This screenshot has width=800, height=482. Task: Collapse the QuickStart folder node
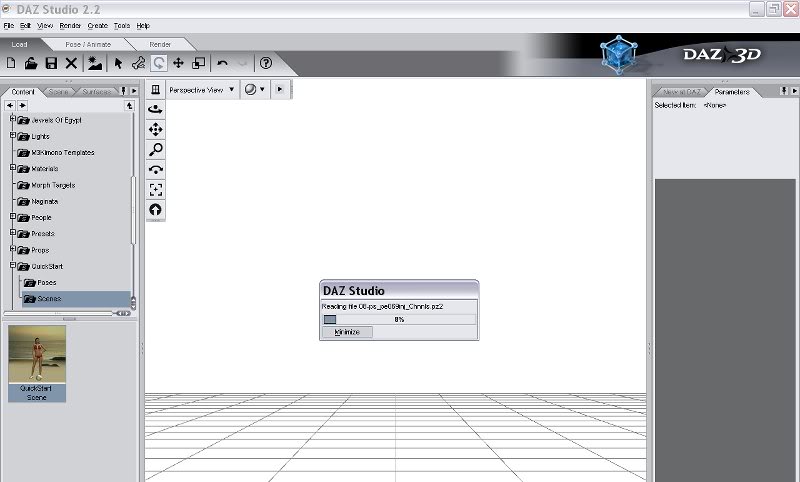pyautogui.click(x=13, y=266)
